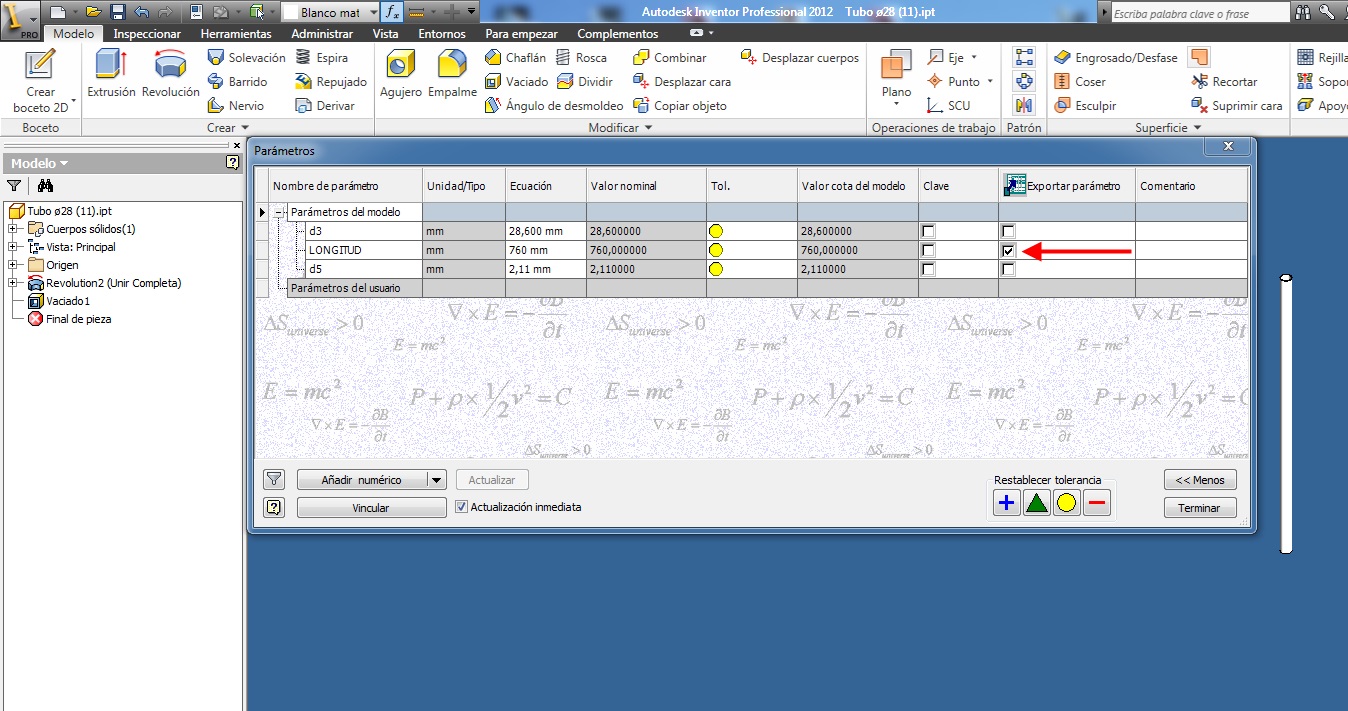Image resolution: width=1348 pixels, height=711 pixels.
Task: Select the Revolución tool
Action: click(171, 76)
